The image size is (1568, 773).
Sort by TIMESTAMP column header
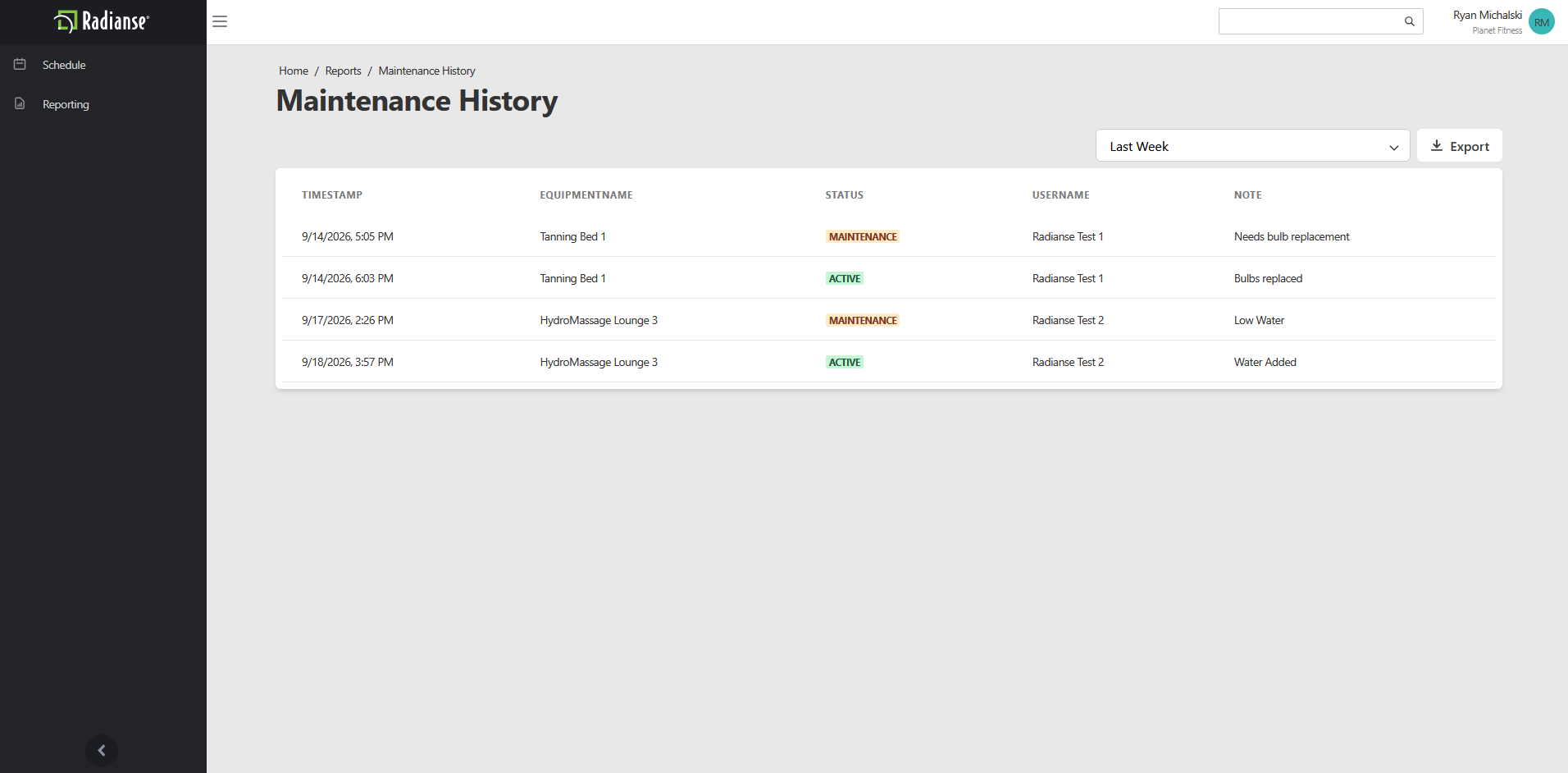pyautogui.click(x=332, y=195)
